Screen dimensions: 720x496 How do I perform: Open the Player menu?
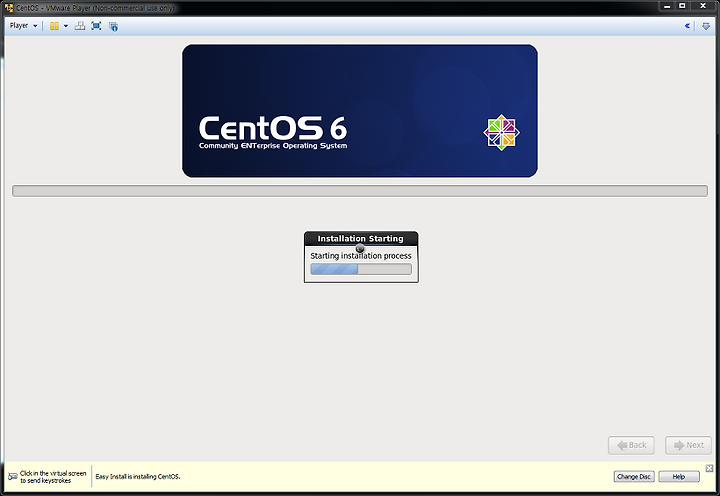[x=23, y=26]
